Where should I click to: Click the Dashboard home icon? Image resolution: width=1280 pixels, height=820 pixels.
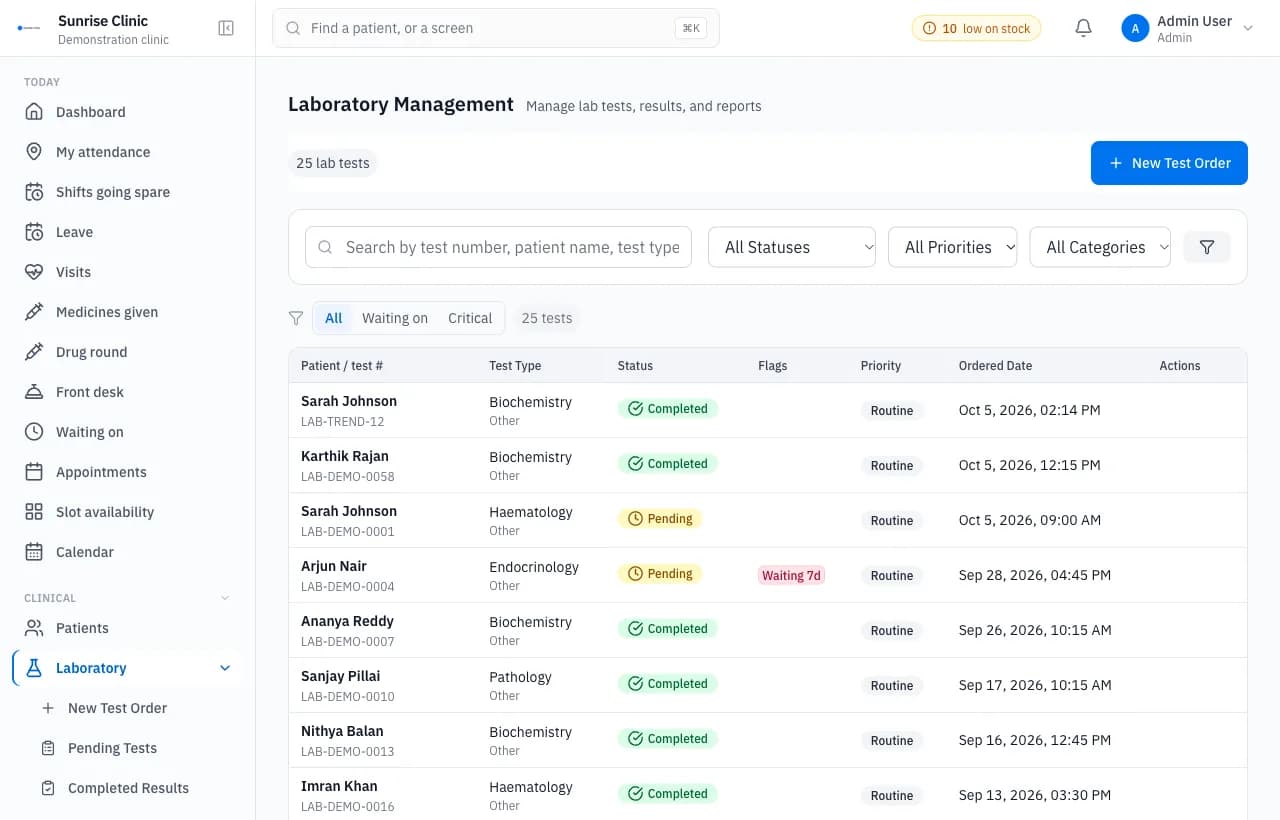[34, 112]
